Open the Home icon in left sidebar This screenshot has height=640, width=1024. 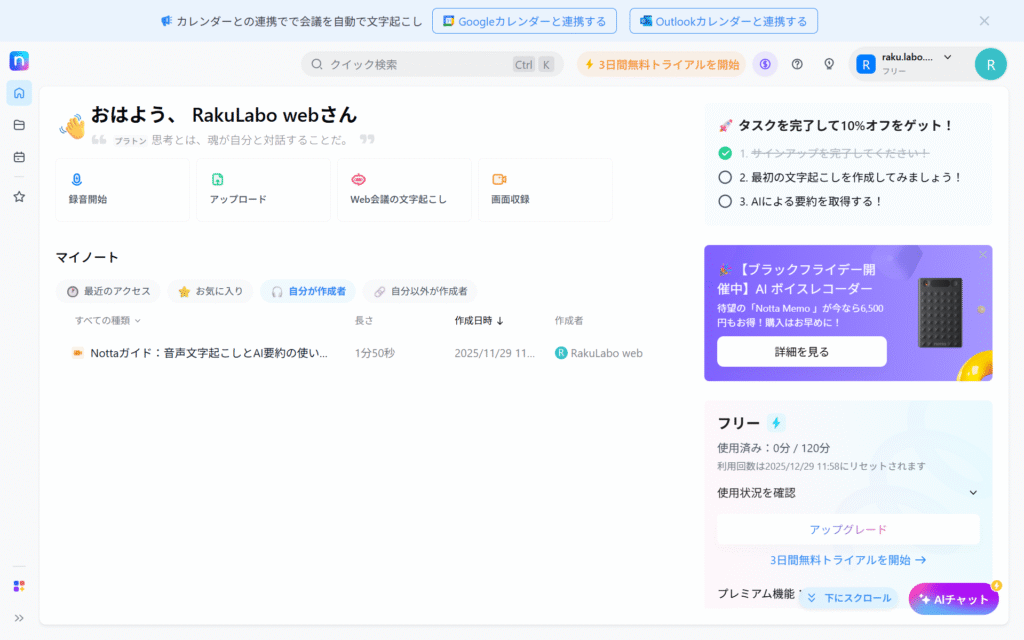pyautogui.click(x=19, y=93)
